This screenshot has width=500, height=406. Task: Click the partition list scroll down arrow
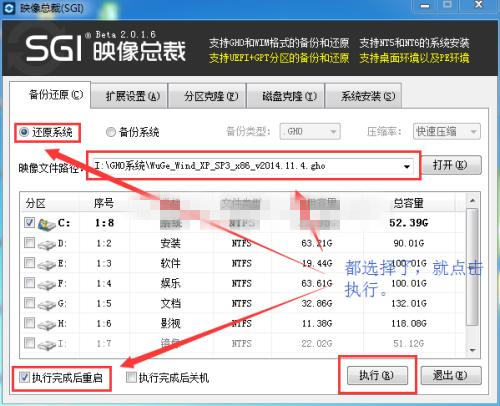(x=472, y=350)
